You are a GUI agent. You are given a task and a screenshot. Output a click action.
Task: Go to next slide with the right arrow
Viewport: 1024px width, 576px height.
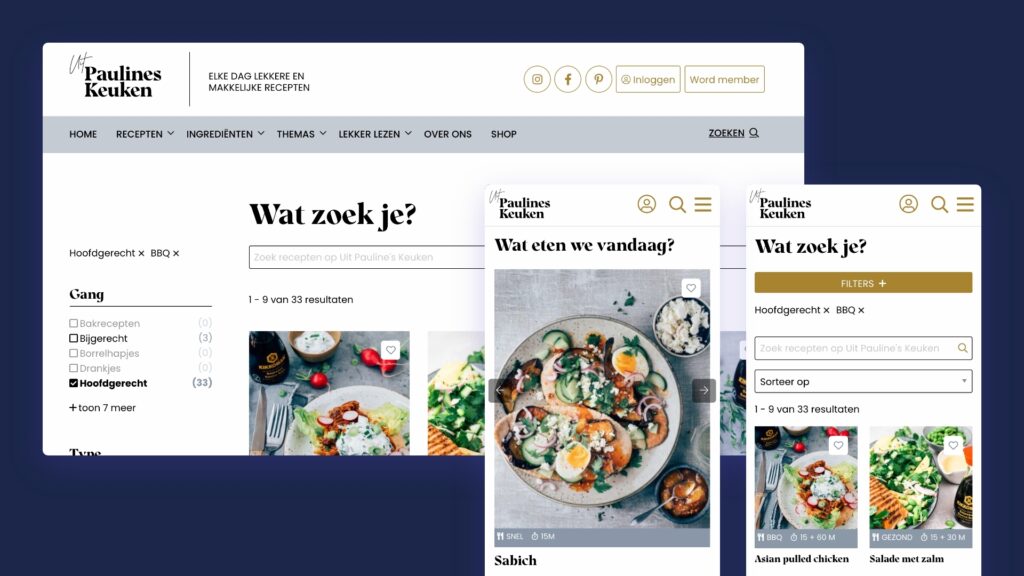point(704,391)
